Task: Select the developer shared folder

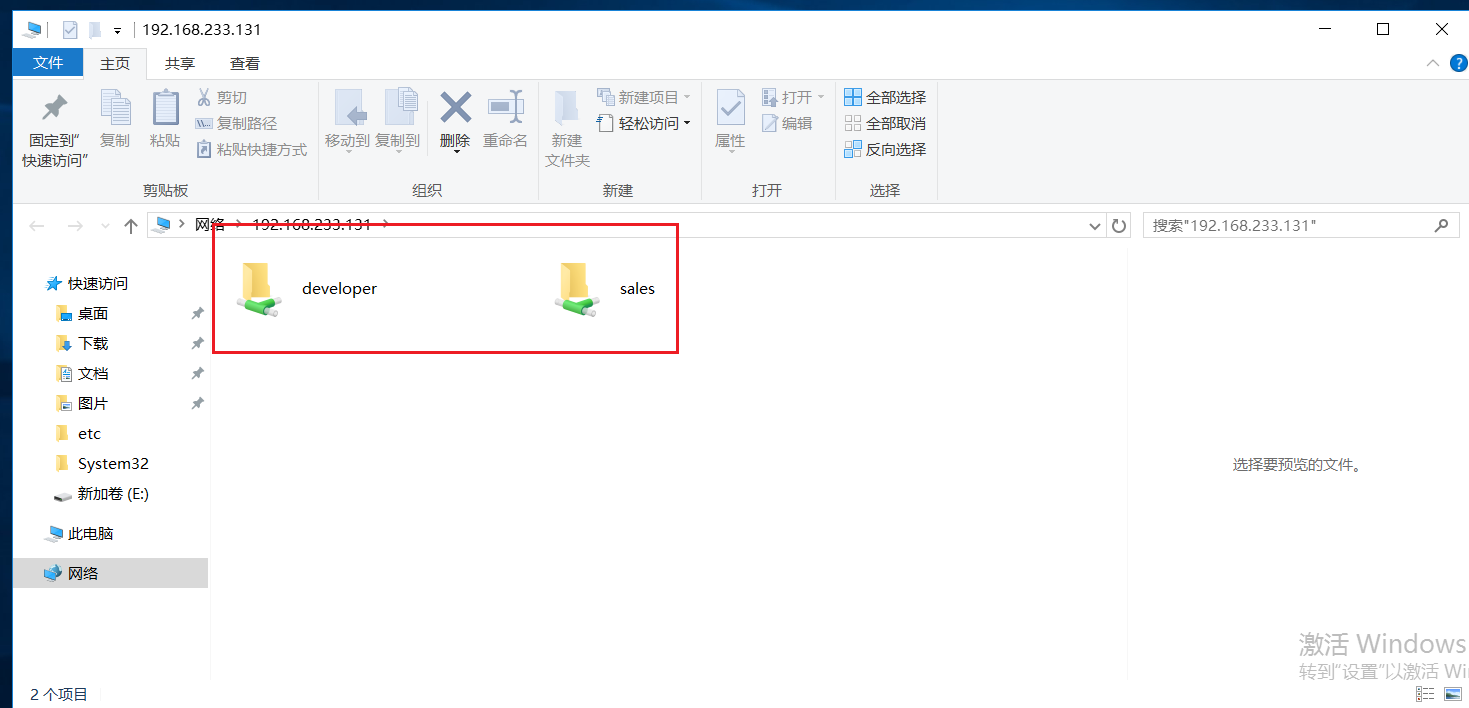Action: 307,289
